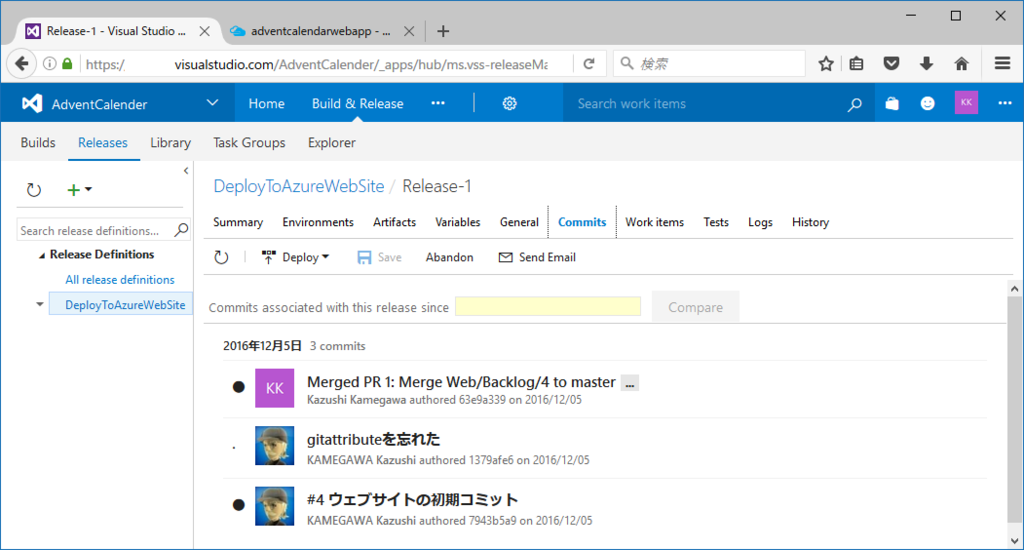Open the Task Groups tab

[249, 142]
